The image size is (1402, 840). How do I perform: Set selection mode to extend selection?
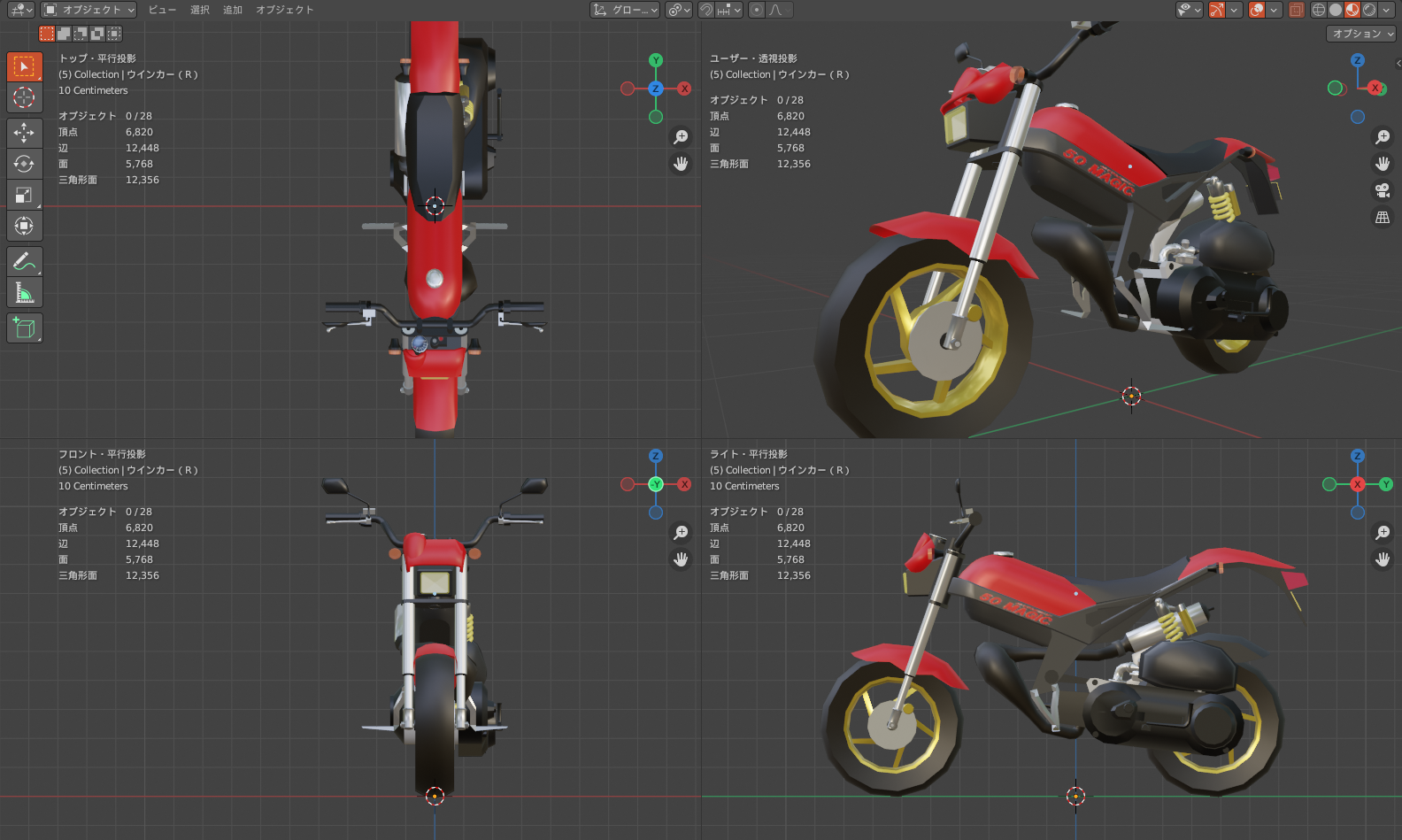click(64, 34)
